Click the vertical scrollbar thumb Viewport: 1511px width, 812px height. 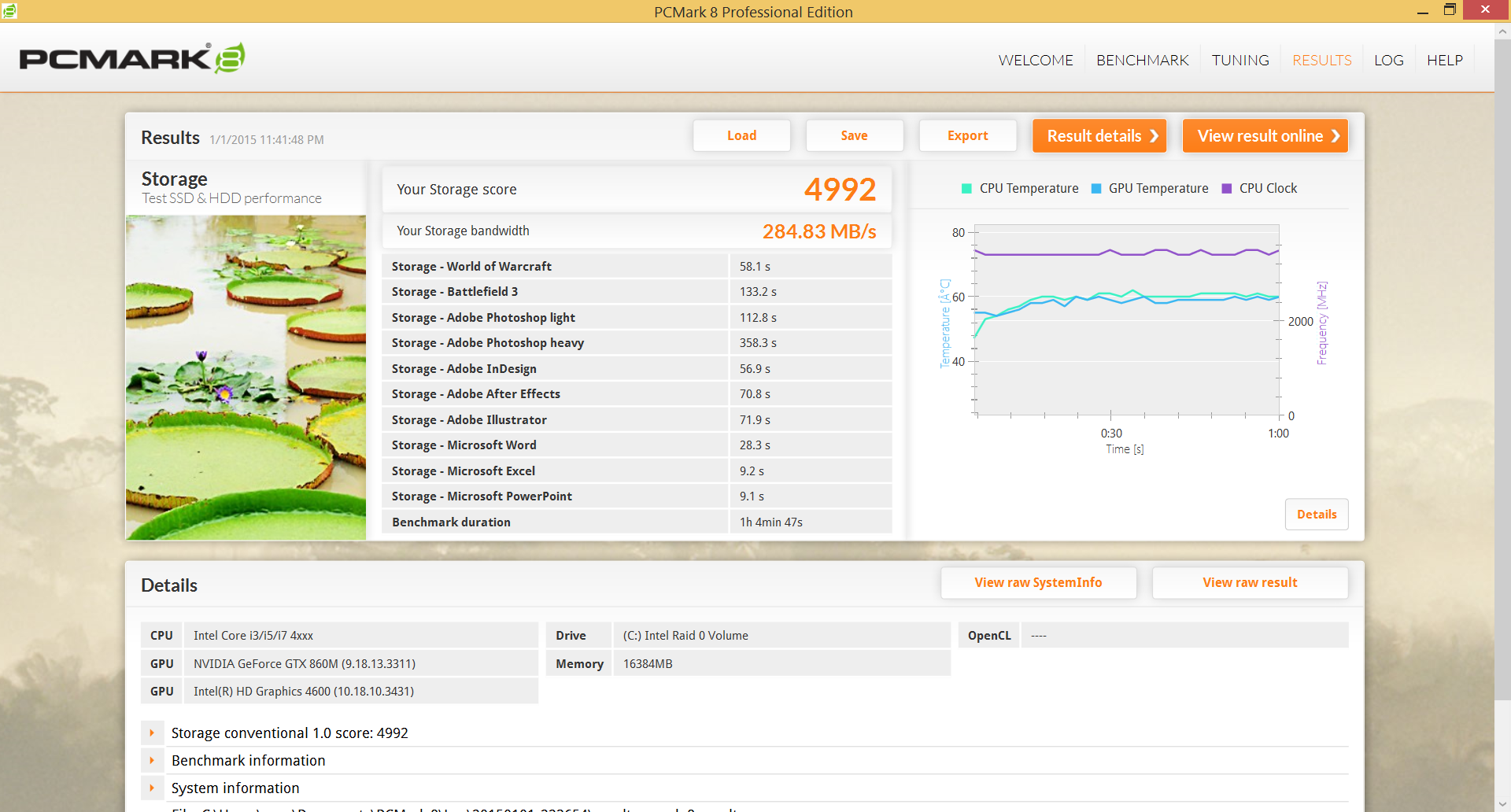[x=1502, y=370]
